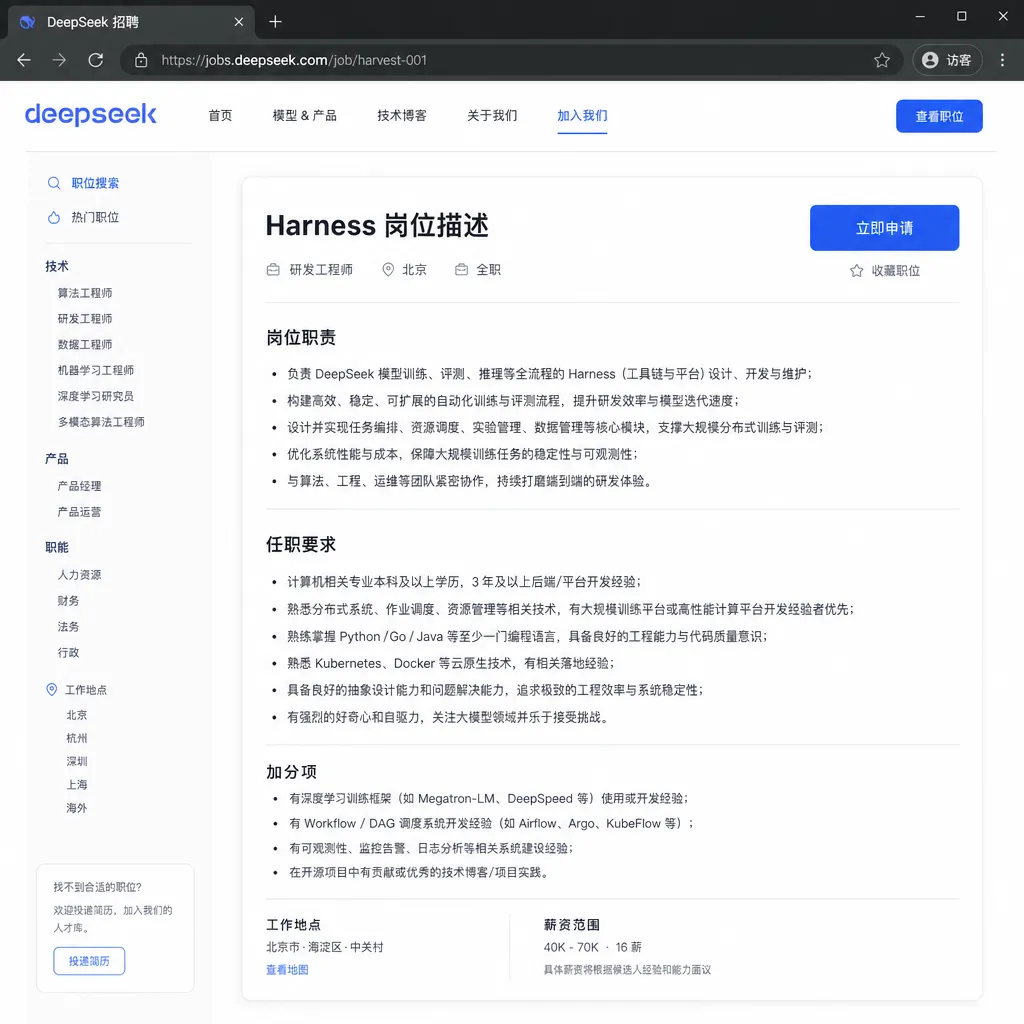The height and width of the screenshot is (1024, 1024).
Task: Filter by 上海 work location
Action: click(76, 784)
